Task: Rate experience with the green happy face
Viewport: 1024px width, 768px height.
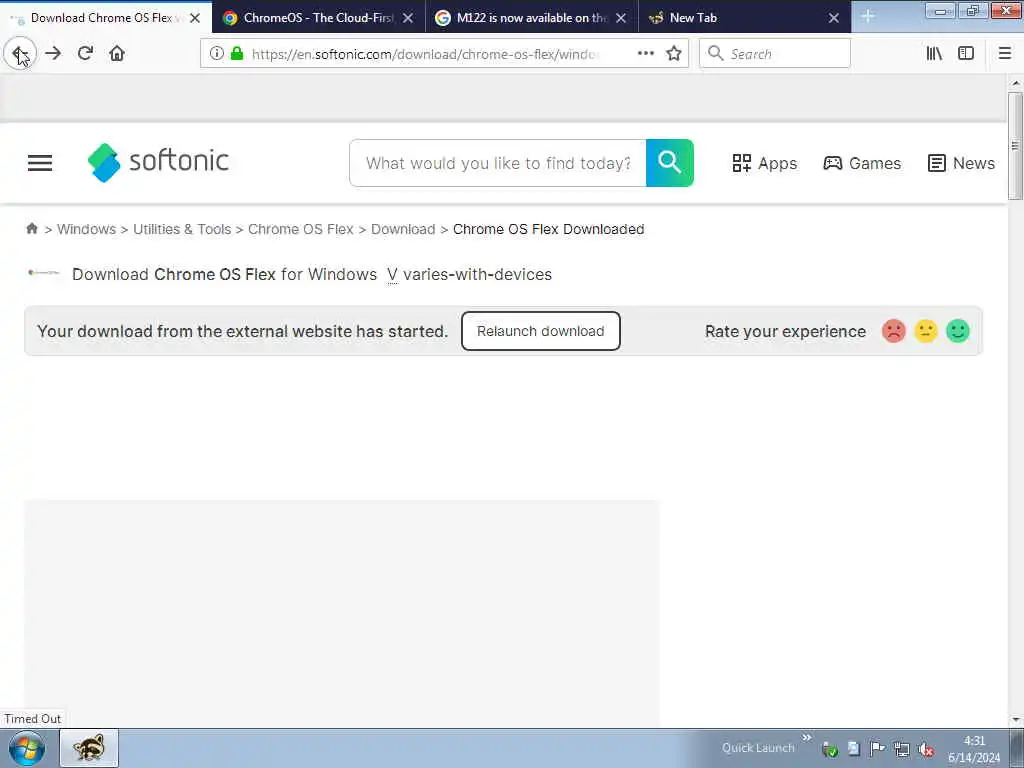Action: point(957,331)
